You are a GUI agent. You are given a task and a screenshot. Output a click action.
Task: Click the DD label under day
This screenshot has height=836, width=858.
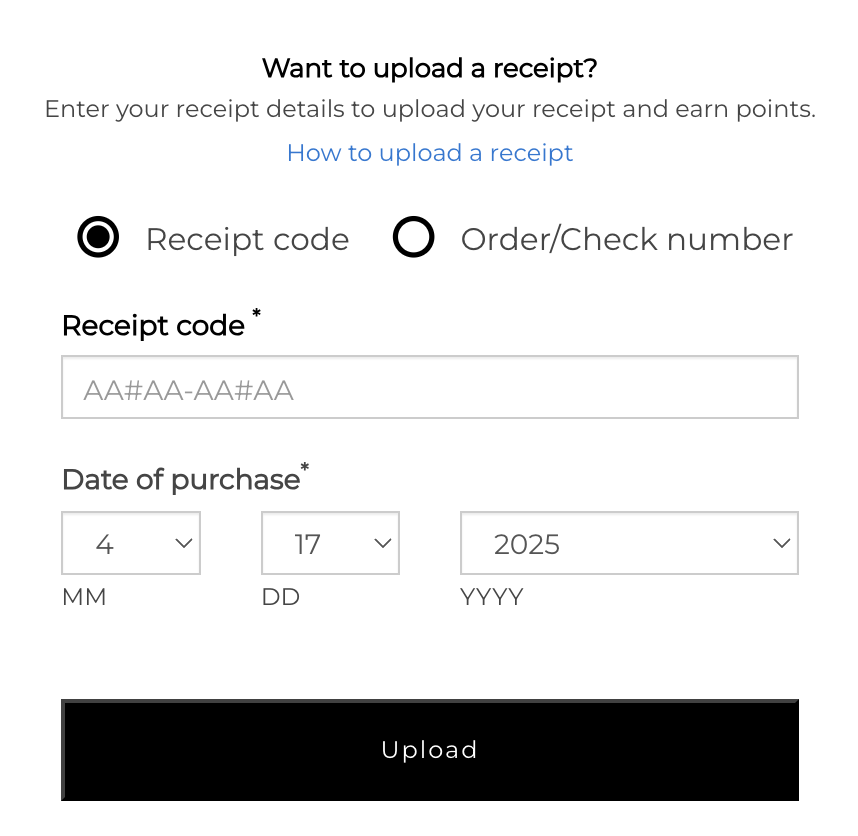tap(281, 598)
